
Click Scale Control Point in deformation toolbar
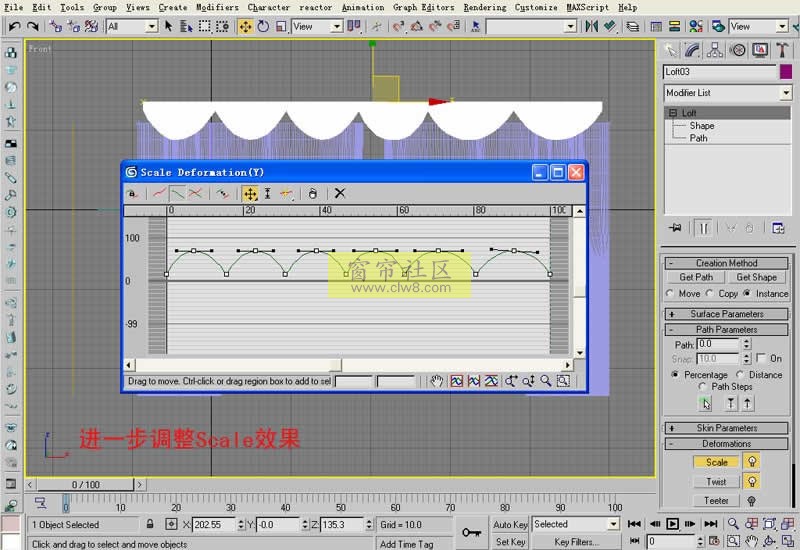[x=267, y=193]
